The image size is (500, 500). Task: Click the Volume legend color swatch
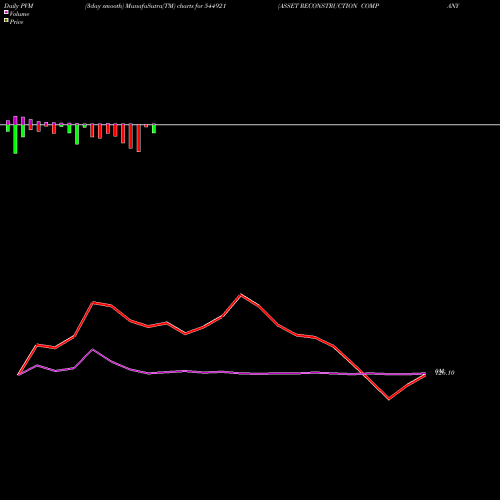[x=6, y=12]
